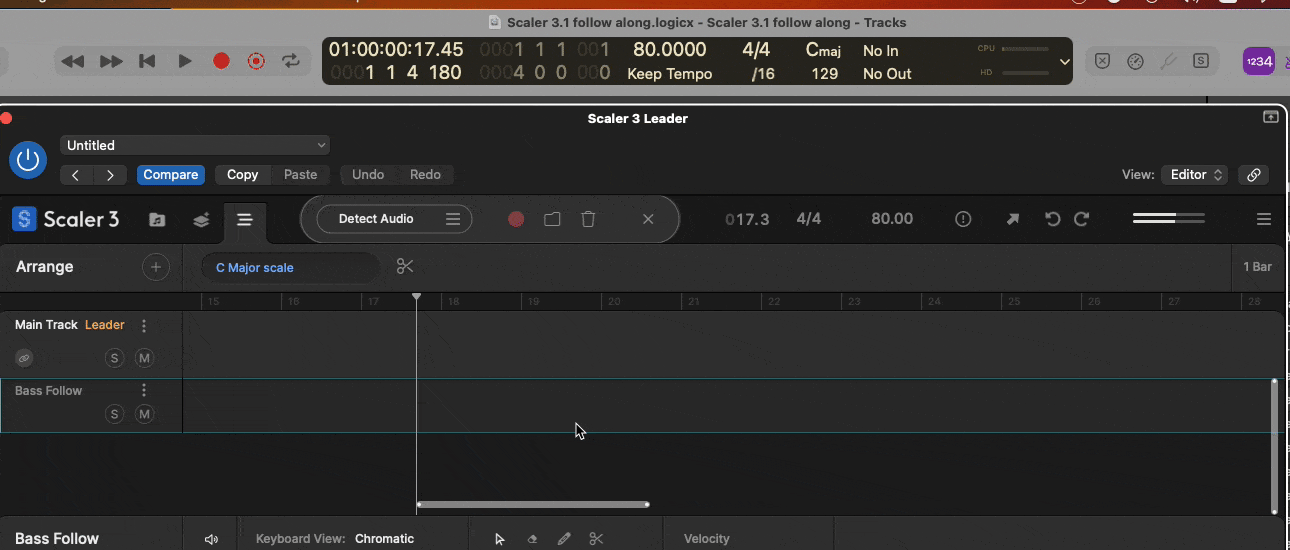
Task: Delete detected audio with trash icon
Action: (588, 219)
